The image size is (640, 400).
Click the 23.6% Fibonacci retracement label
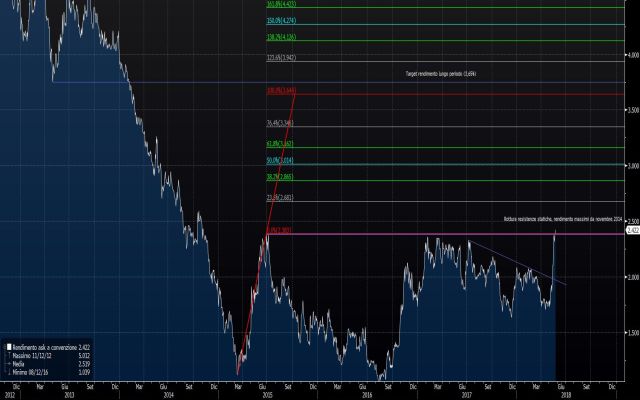point(279,198)
